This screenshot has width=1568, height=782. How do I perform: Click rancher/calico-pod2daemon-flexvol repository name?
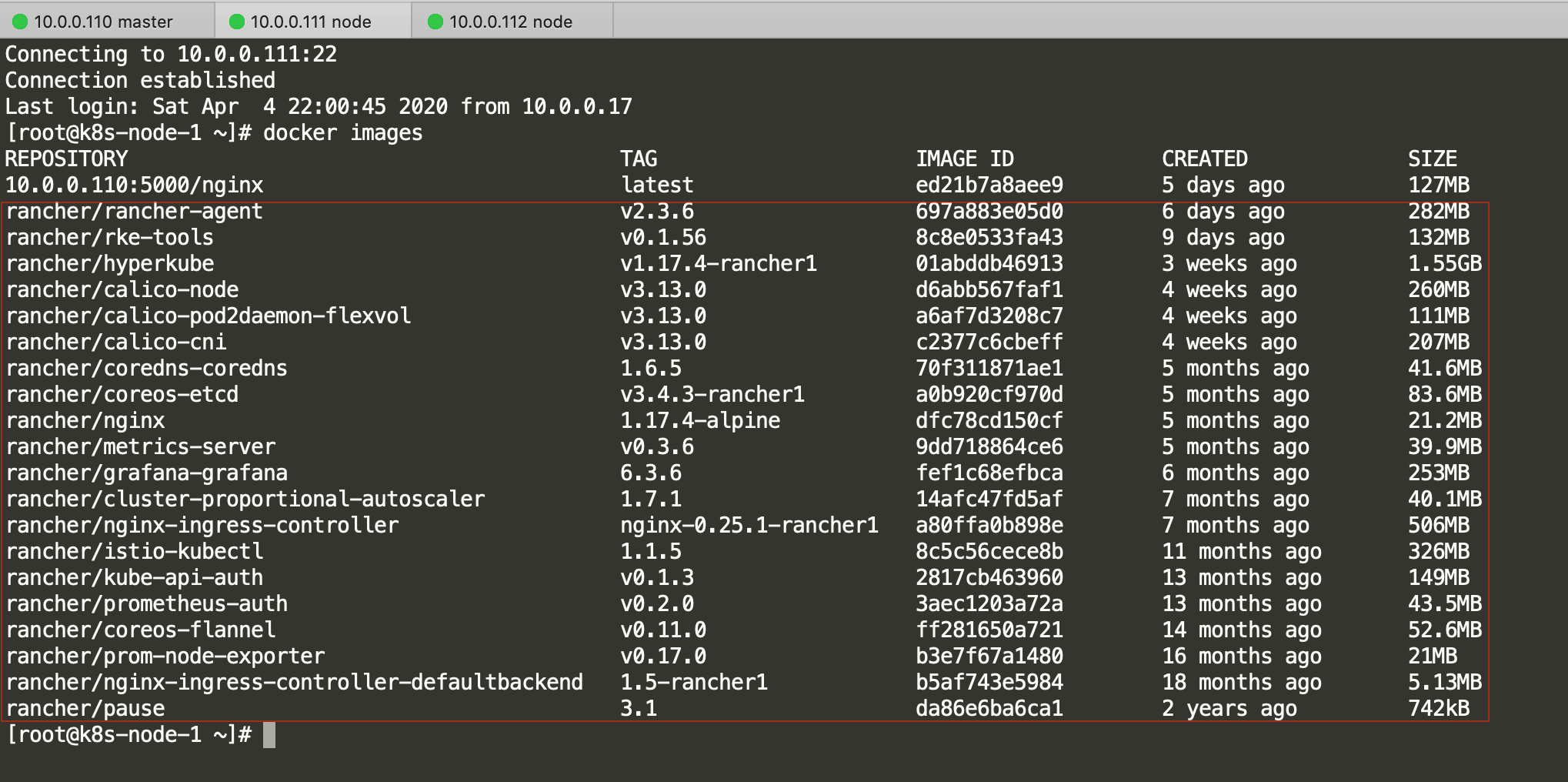click(209, 316)
